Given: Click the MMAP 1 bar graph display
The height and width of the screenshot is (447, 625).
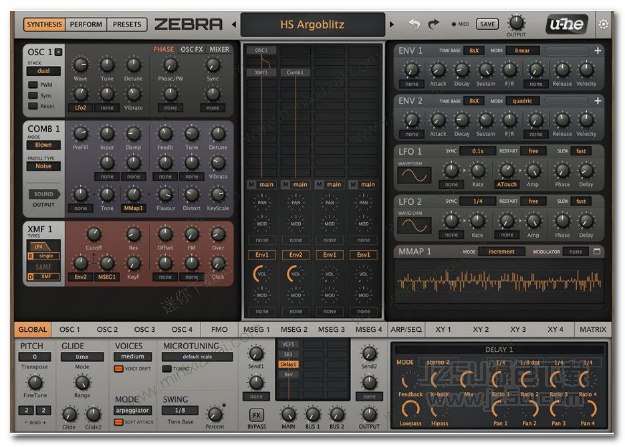Looking at the screenshot, I should click(x=499, y=282).
